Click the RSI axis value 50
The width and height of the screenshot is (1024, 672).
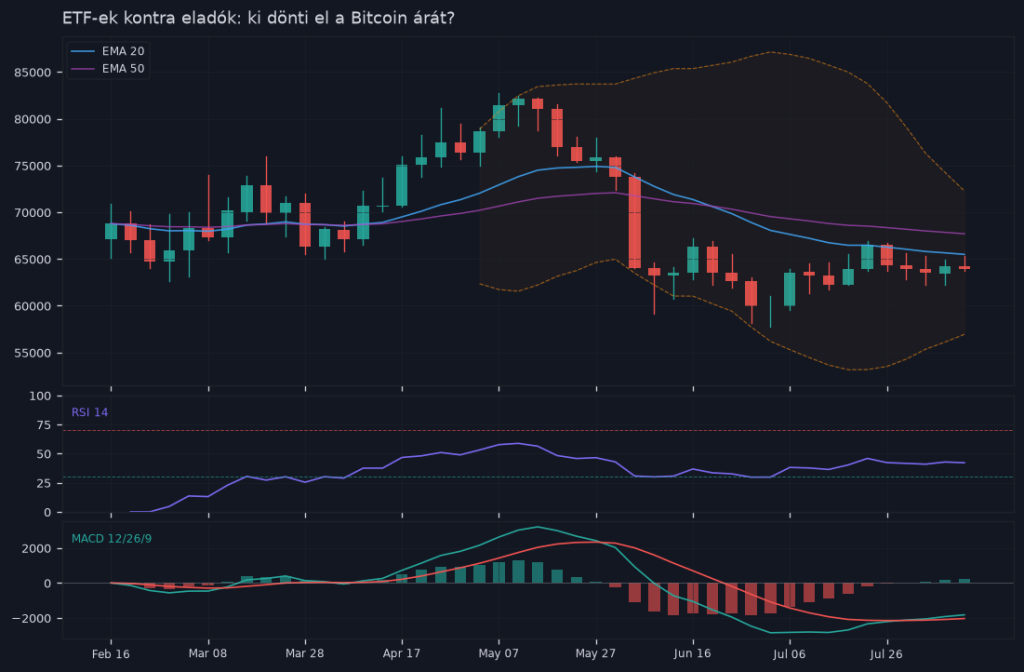[x=44, y=454]
